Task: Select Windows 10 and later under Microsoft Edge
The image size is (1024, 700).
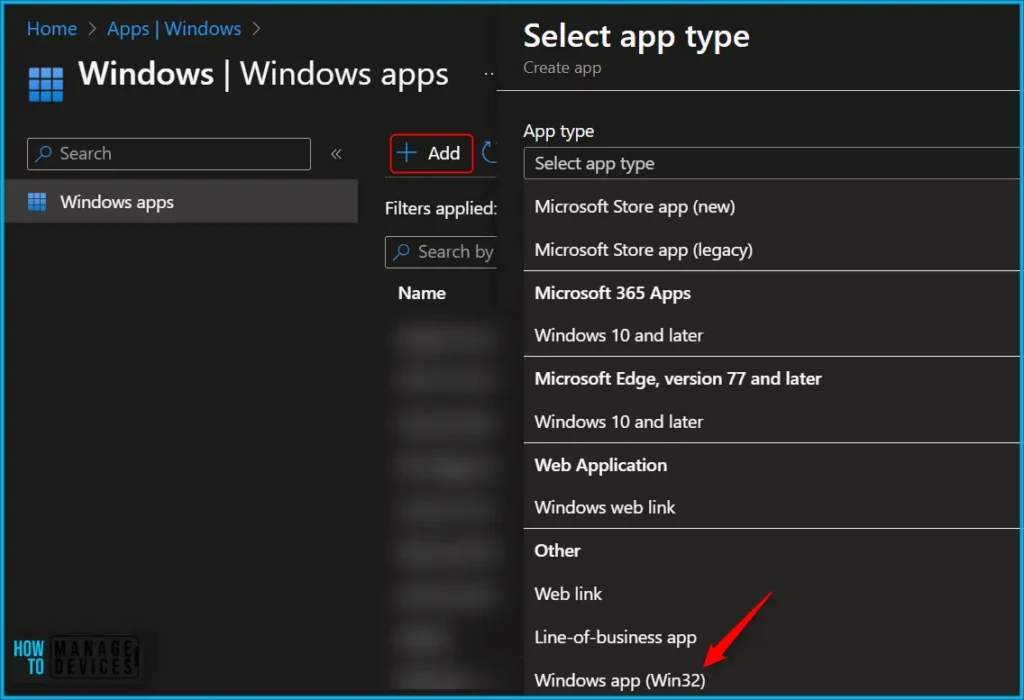Action: coord(618,422)
